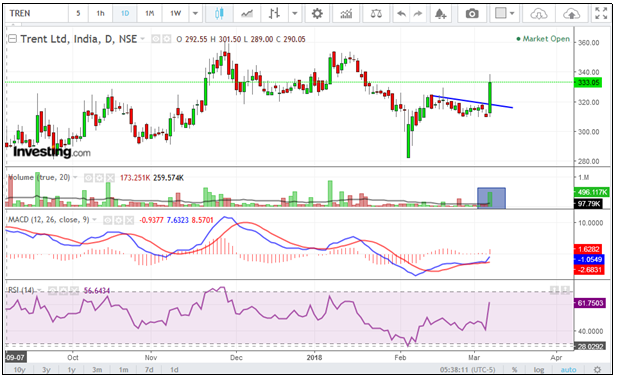Screen dimensions: 617x381
Task: Select the 1h interval
Action: click(x=101, y=14)
